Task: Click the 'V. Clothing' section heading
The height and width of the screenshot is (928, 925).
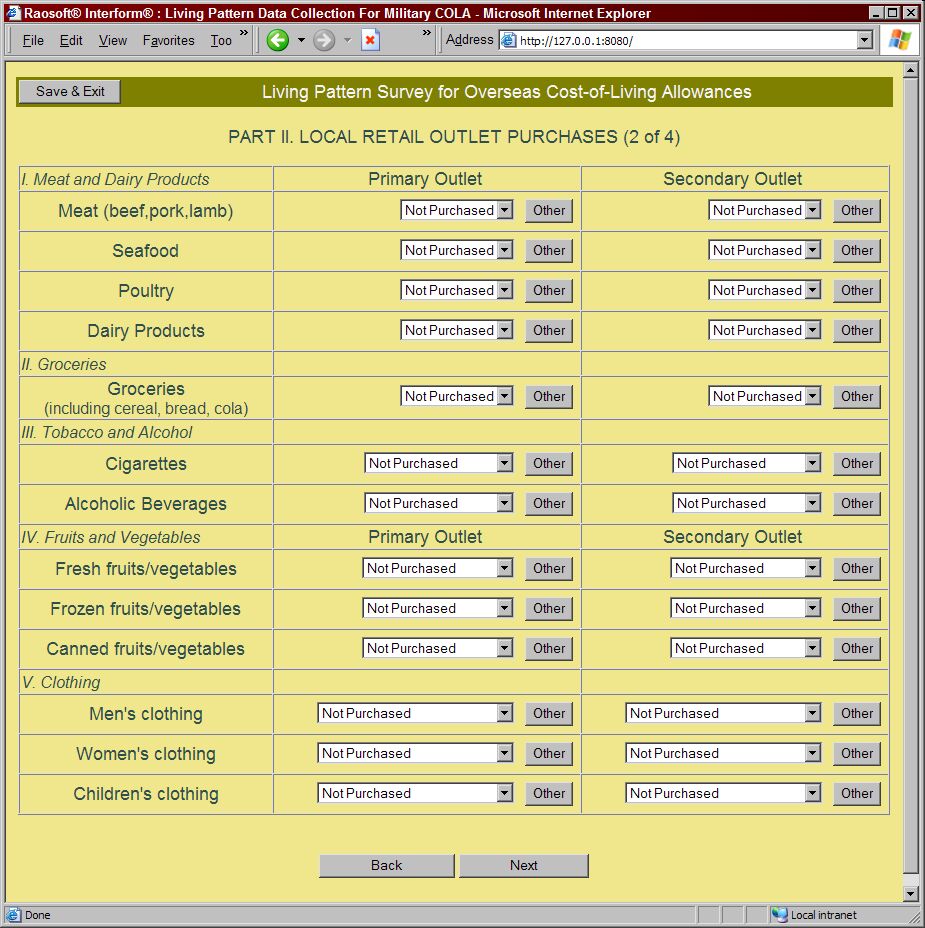Action: click(x=61, y=682)
